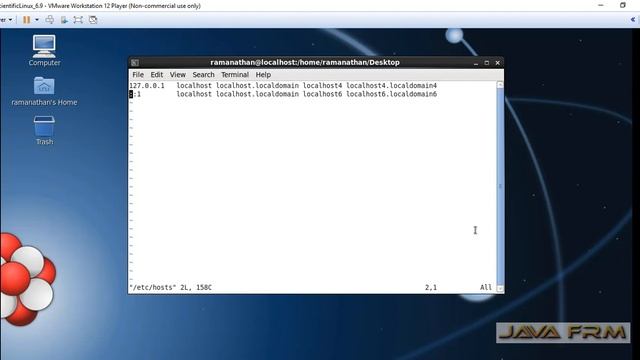Click the 2,1 cursor position indicator
Image resolution: width=640 pixels, height=360 pixels.
[431, 287]
